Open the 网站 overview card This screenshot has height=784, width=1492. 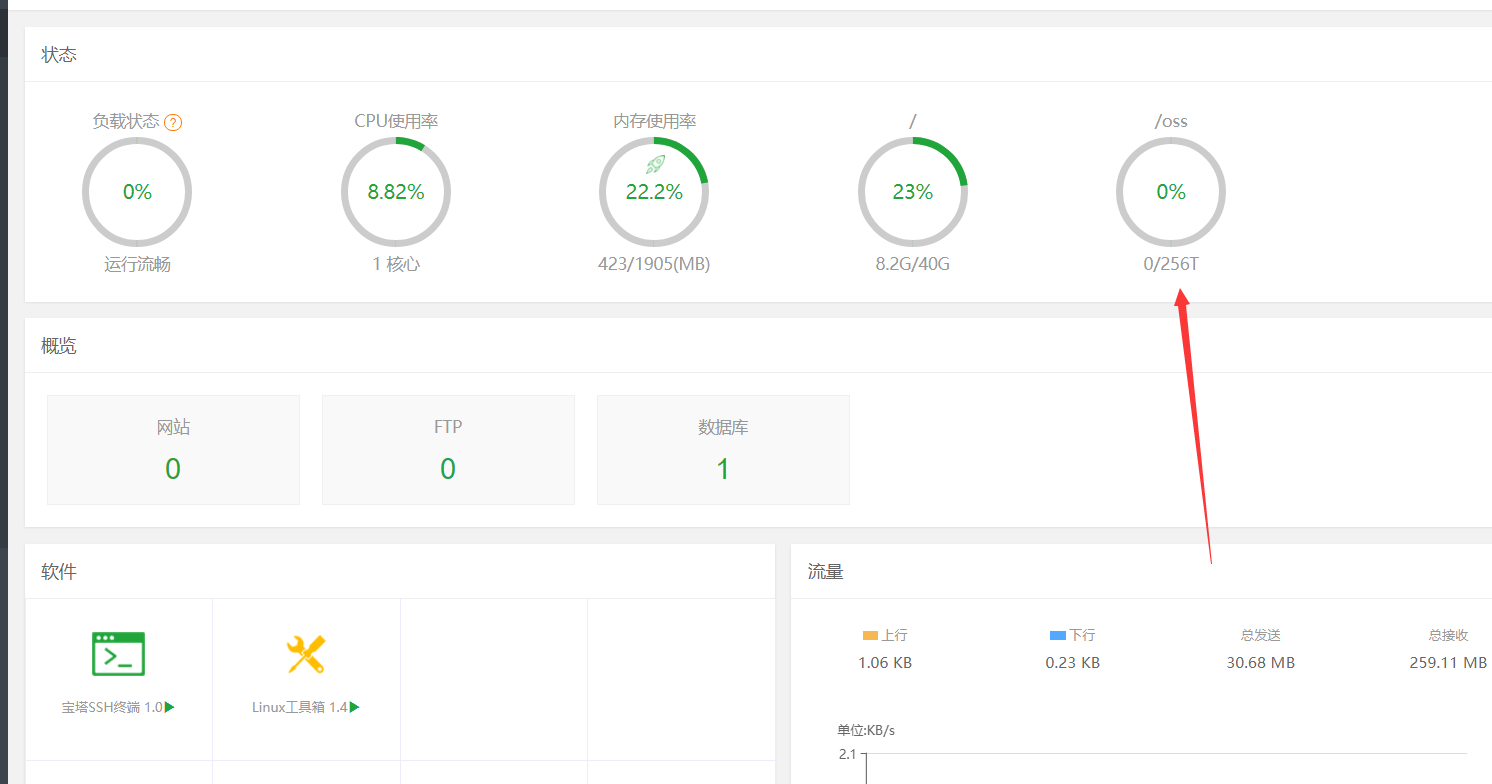[173, 450]
